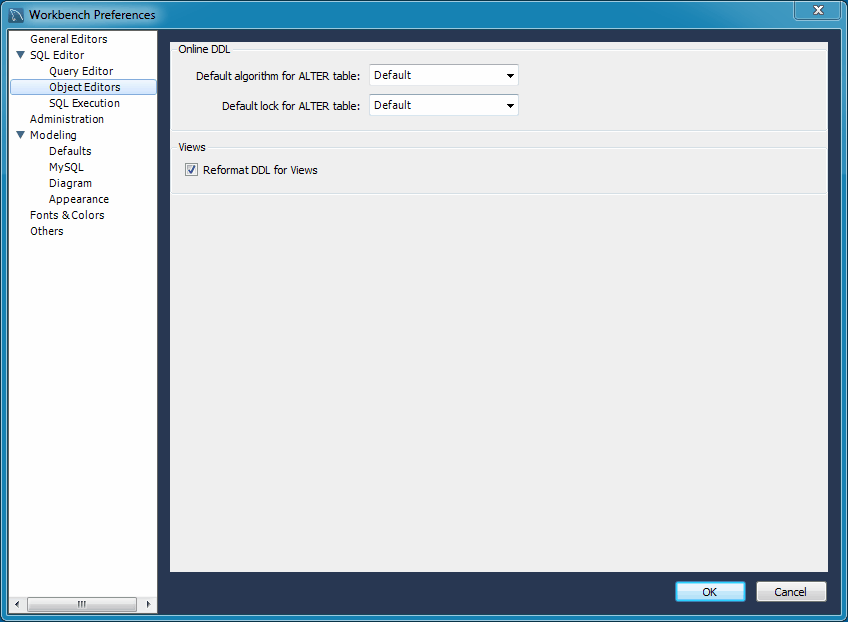Image resolution: width=848 pixels, height=622 pixels.
Task: Collapse the Modeling tree node
Action: point(21,135)
